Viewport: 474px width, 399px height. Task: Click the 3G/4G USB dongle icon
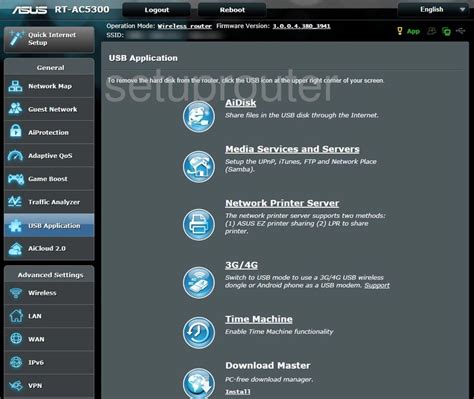pyautogui.click(x=199, y=282)
